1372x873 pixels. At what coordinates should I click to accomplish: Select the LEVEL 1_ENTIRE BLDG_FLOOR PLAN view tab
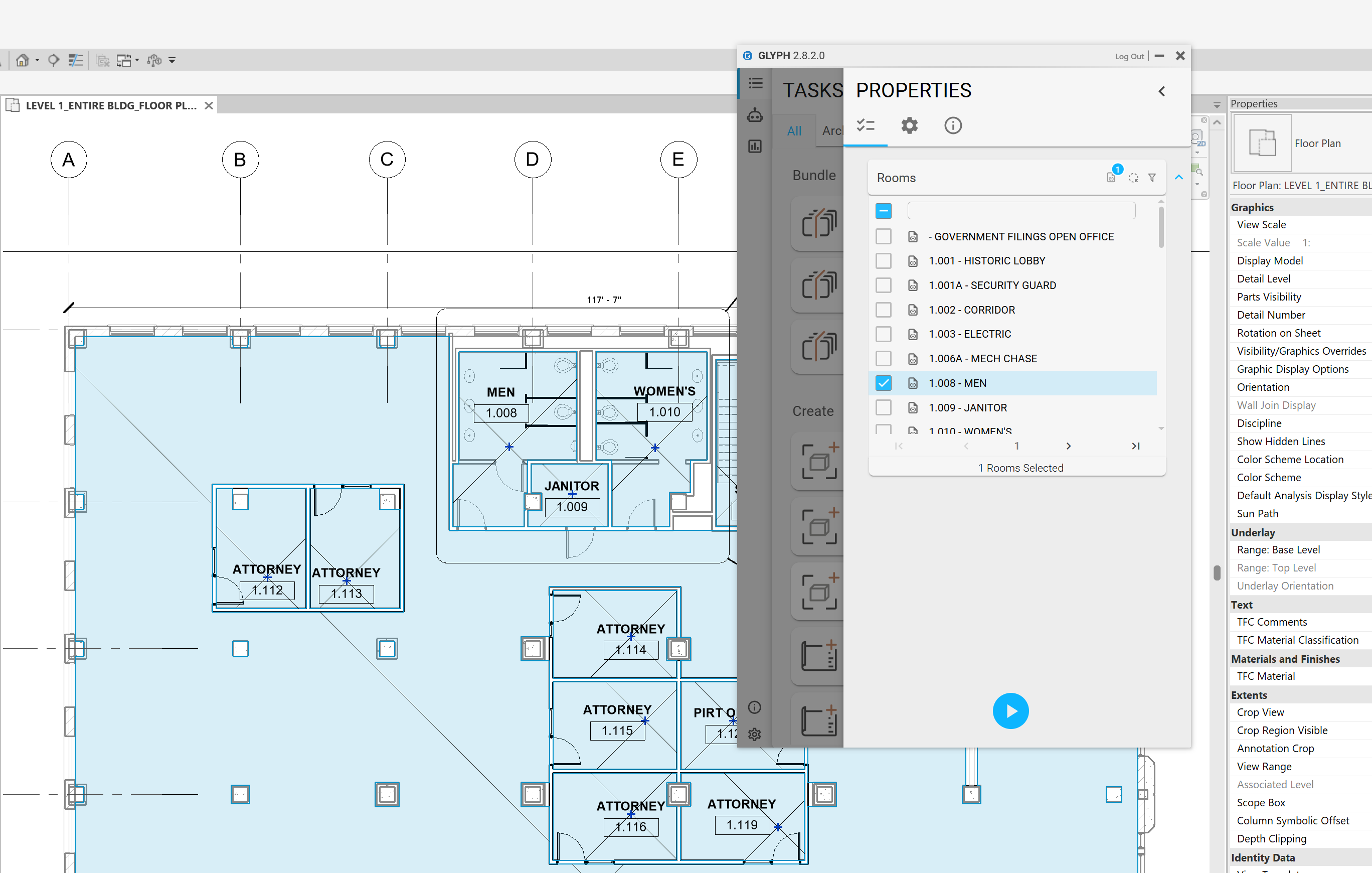110,105
